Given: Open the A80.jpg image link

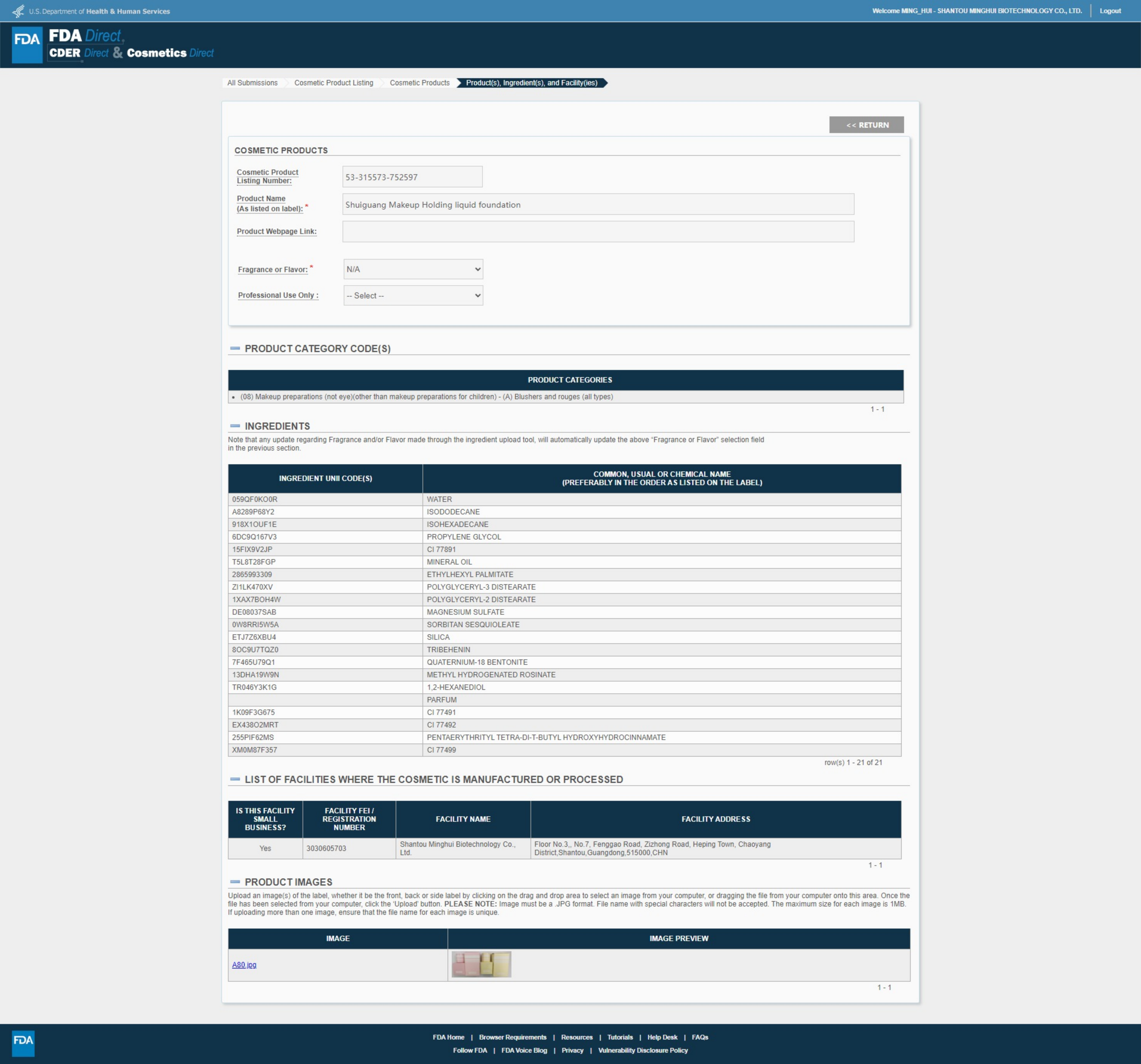Looking at the screenshot, I should click(244, 965).
